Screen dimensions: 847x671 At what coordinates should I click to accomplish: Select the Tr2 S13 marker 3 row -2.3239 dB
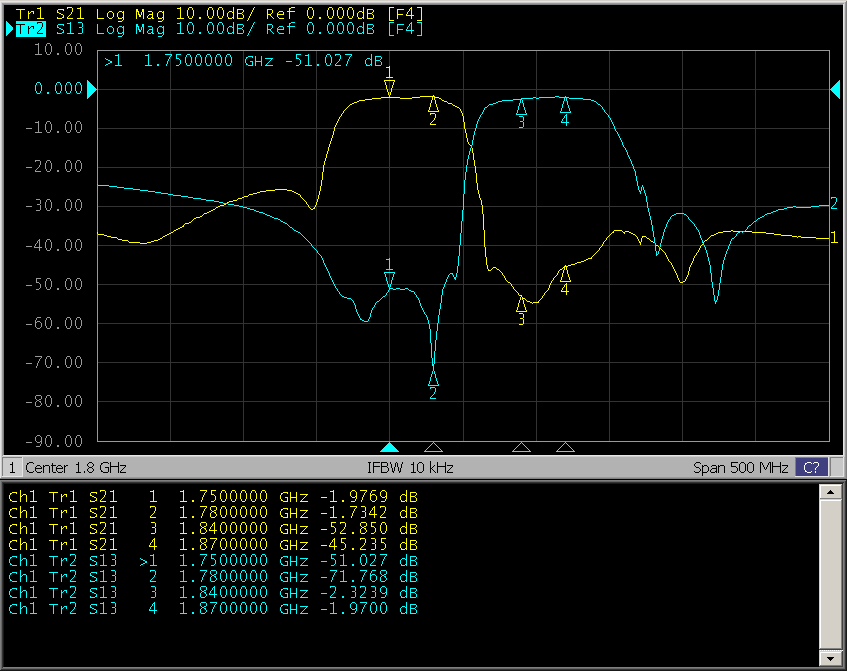point(213,593)
